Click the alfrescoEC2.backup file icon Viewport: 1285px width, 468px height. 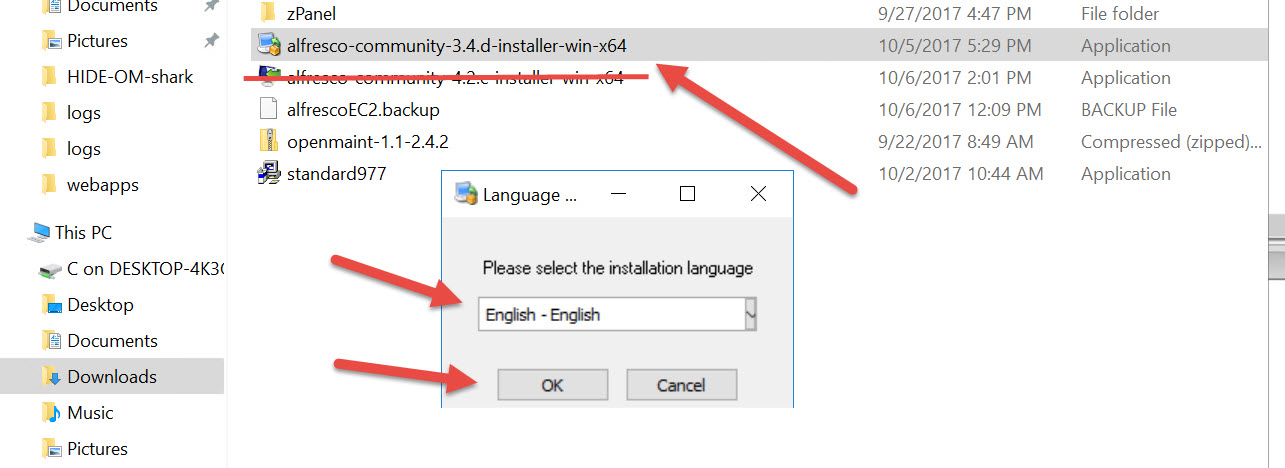click(268, 110)
